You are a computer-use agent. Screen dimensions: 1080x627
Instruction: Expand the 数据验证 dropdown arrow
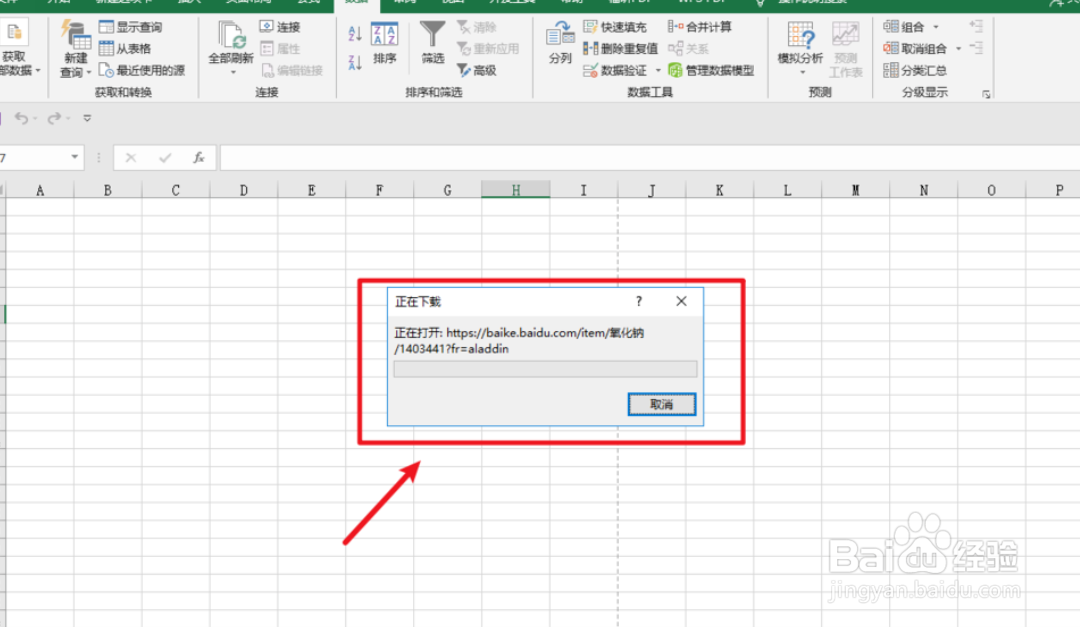coord(658,70)
